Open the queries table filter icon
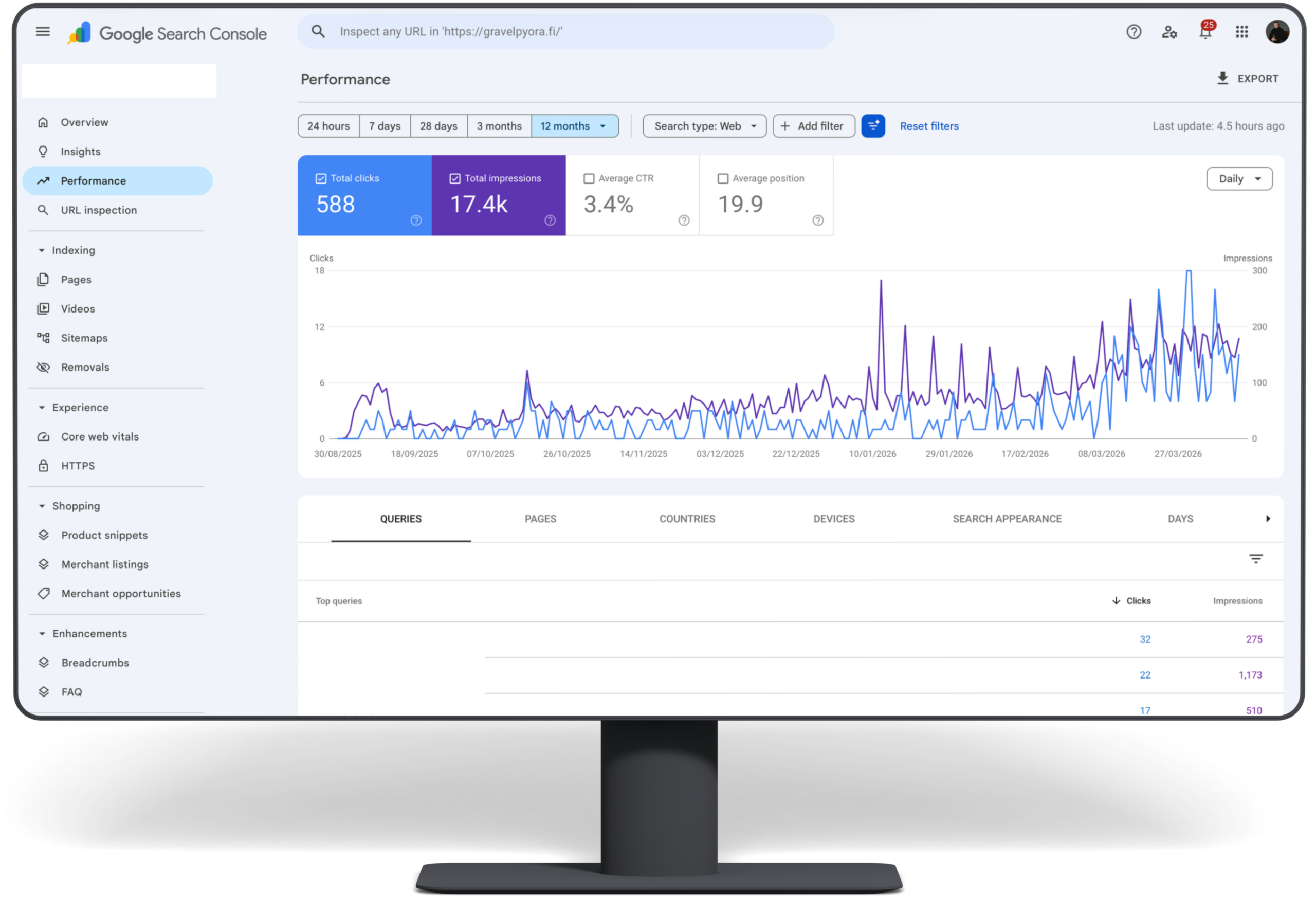Screen dimensions: 1316x898 (x=1256, y=558)
